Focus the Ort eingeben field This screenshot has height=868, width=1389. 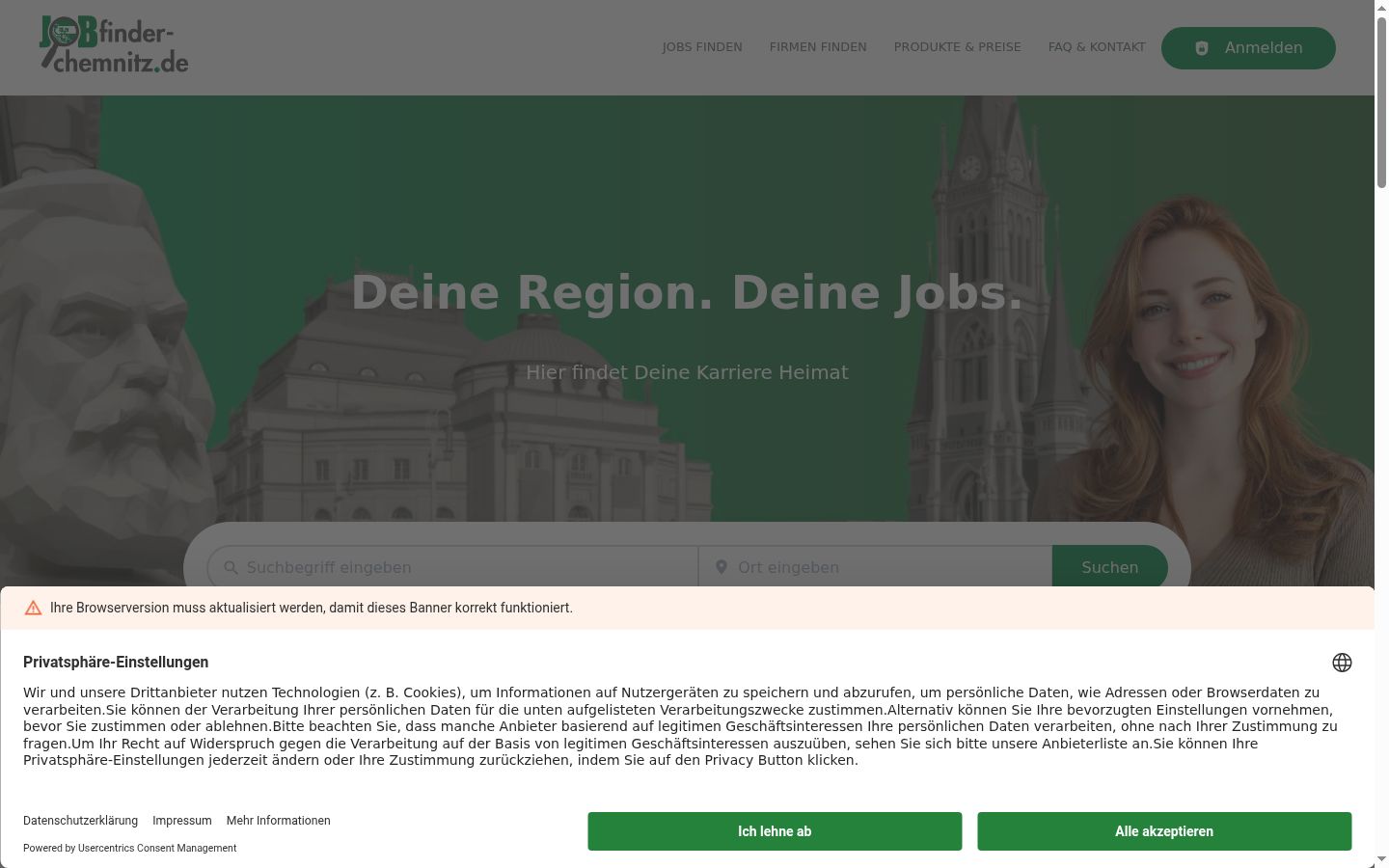876,567
